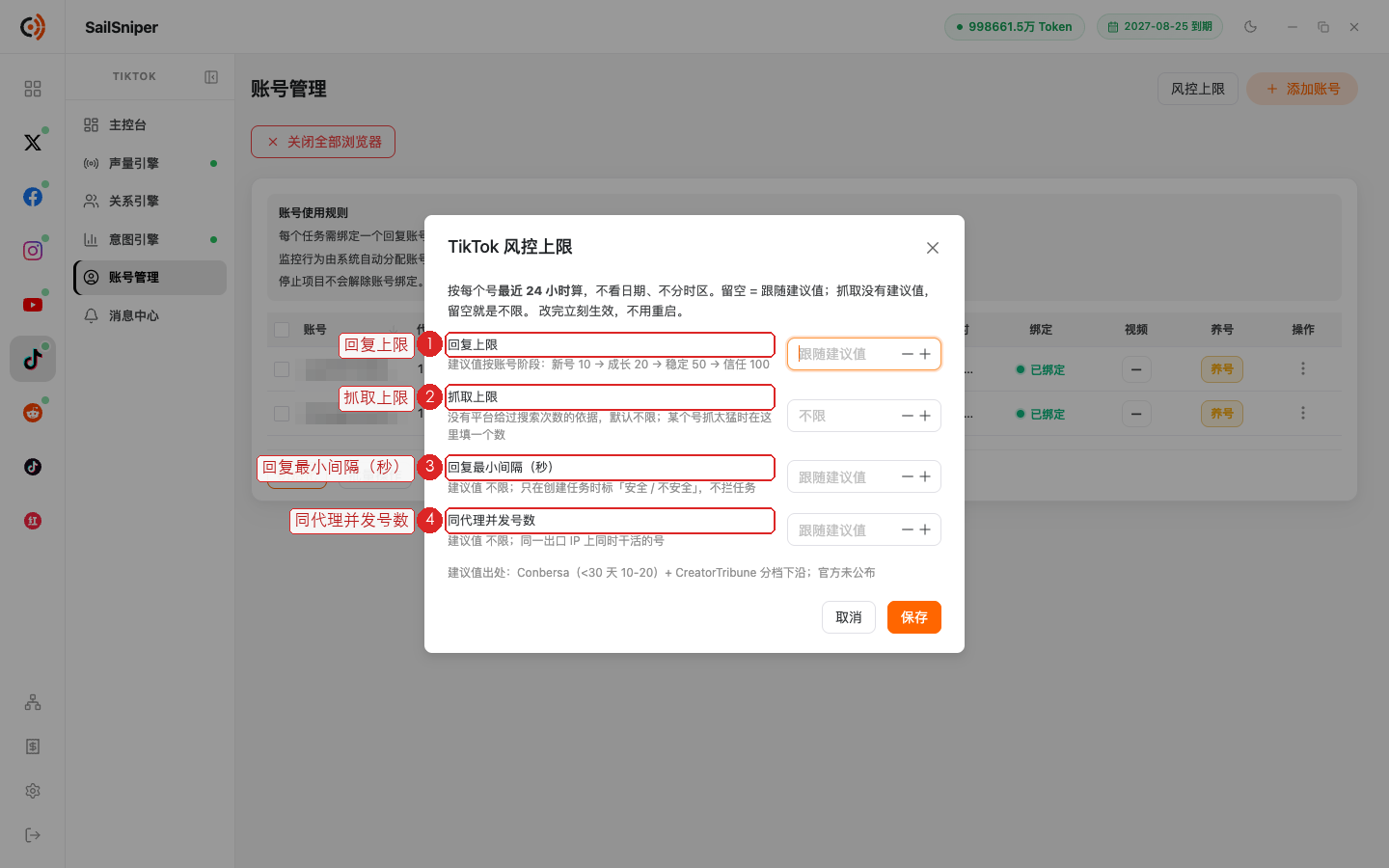Click the 添加账号 button

(x=1302, y=89)
